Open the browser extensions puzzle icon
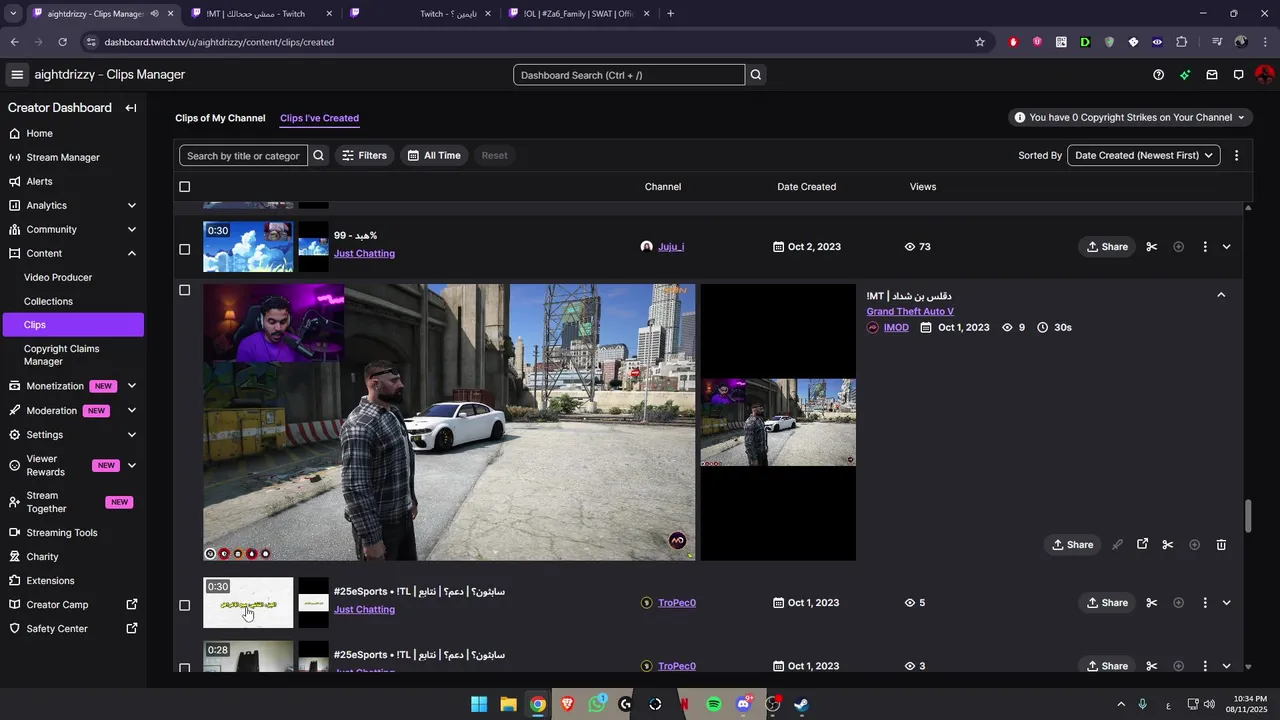Viewport: 1280px width, 720px height. 1182,42
